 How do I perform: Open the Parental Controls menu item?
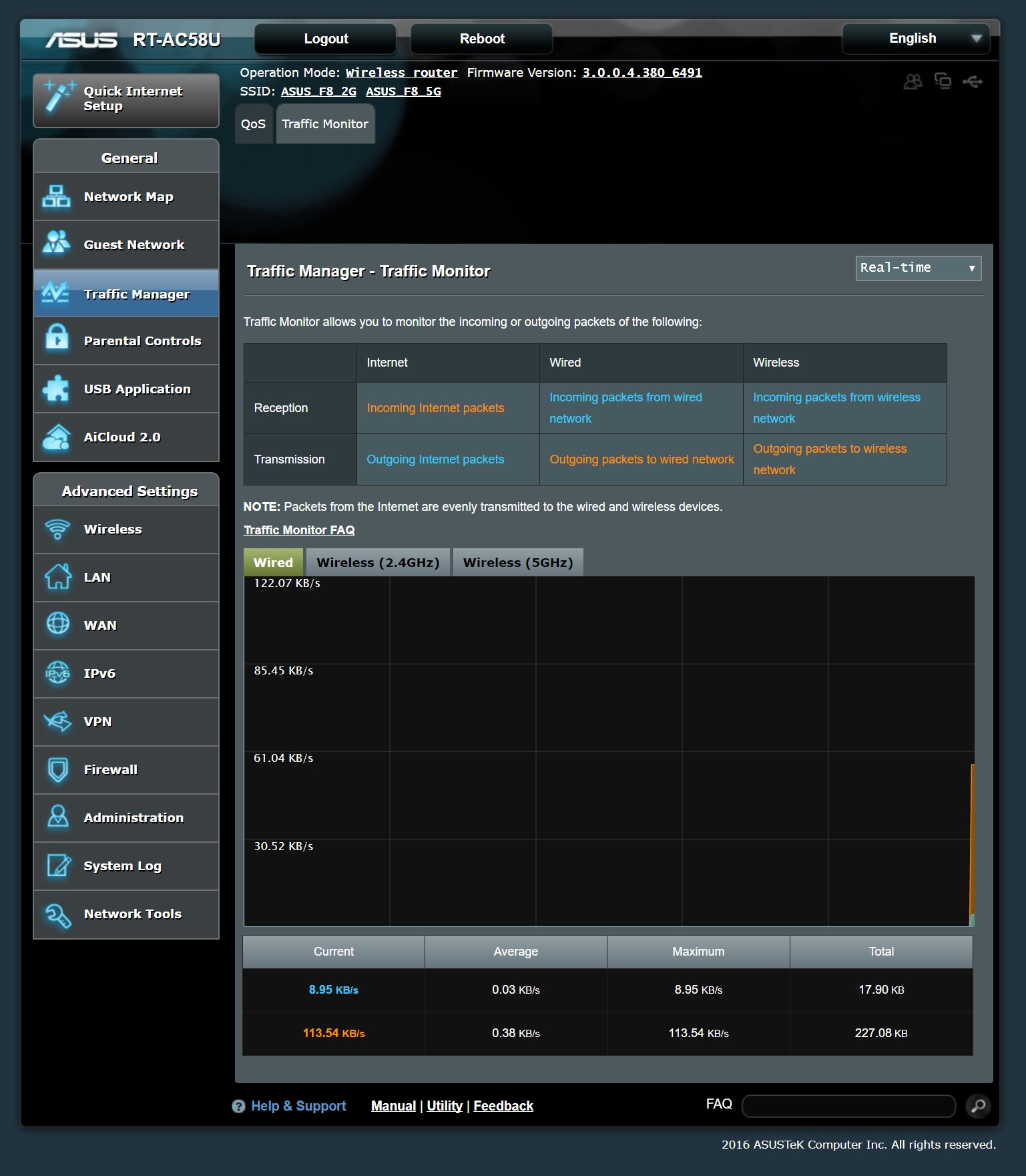click(126, 341)
